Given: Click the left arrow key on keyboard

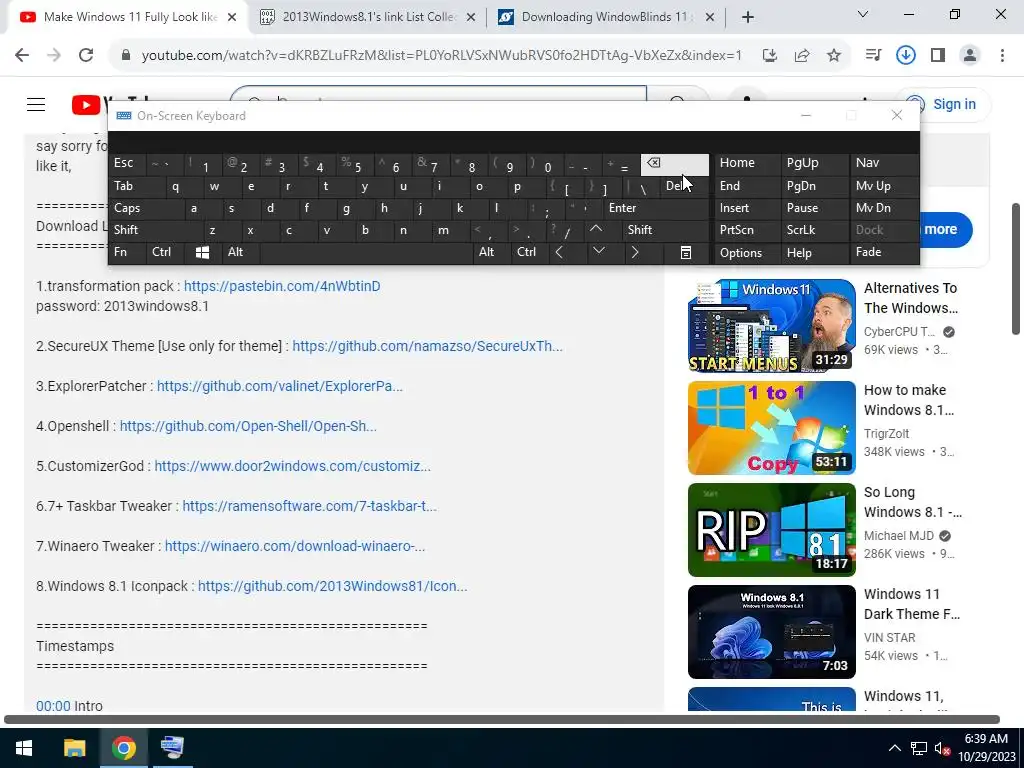Looking at the screenshot, I should pos(559,252).
